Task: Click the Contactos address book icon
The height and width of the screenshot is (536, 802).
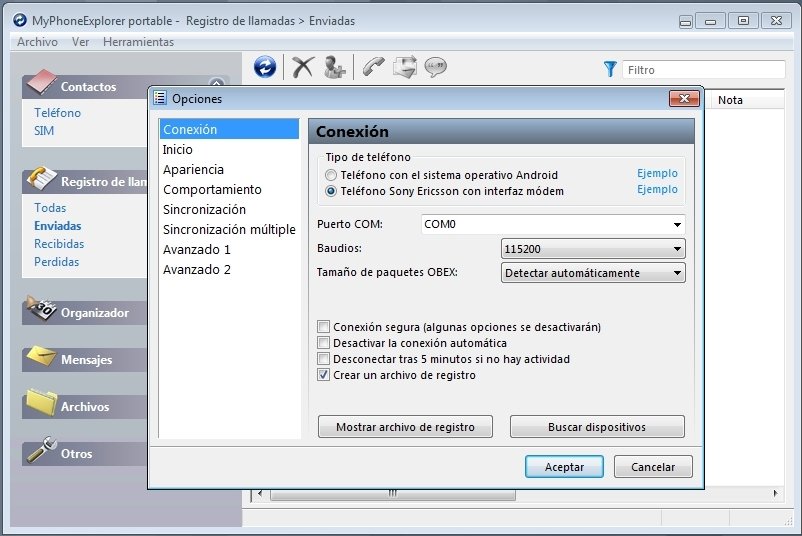Action: 41,83
